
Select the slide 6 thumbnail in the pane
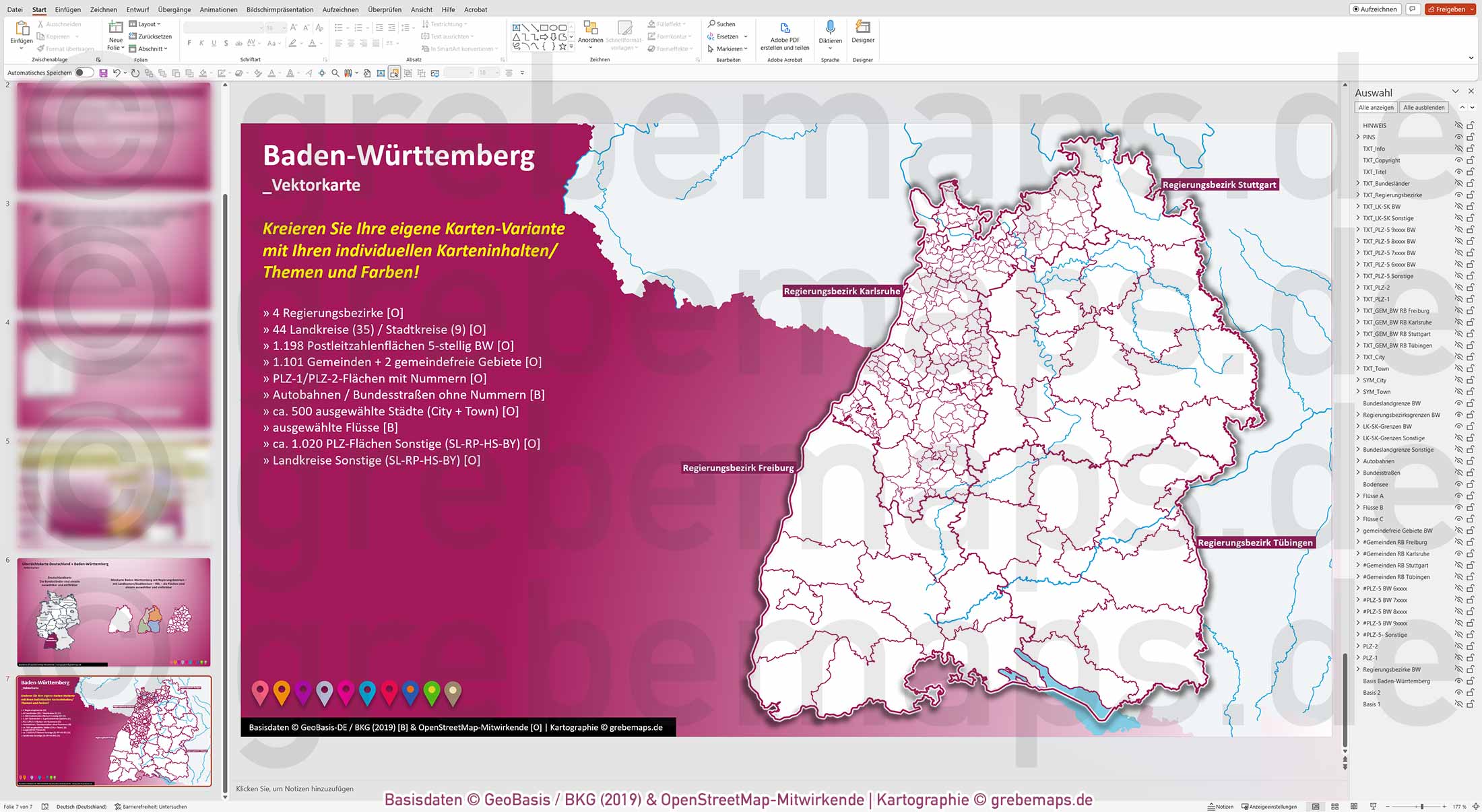point(112,611)
